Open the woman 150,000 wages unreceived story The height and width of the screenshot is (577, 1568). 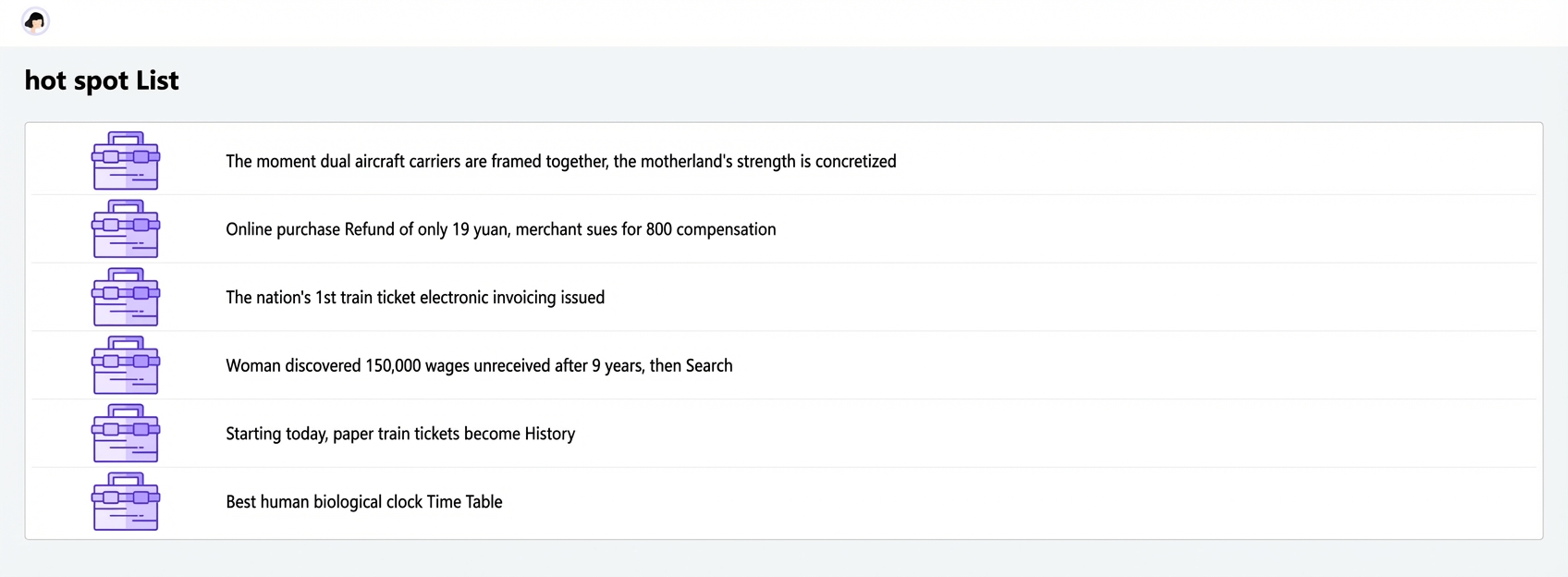point(479,365)
